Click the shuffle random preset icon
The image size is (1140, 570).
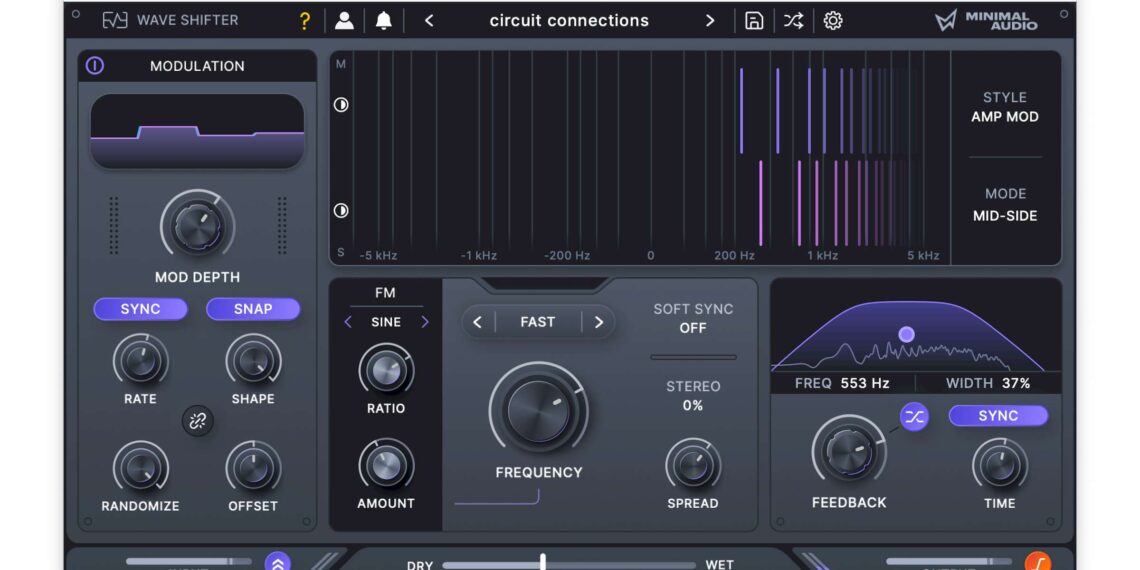pyautogui.click(x=793, y=21)
